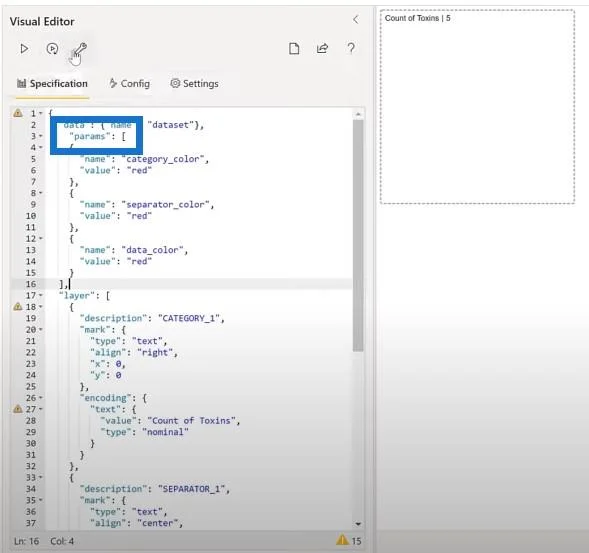Click the "red" value on line 6

pos(139,171)
